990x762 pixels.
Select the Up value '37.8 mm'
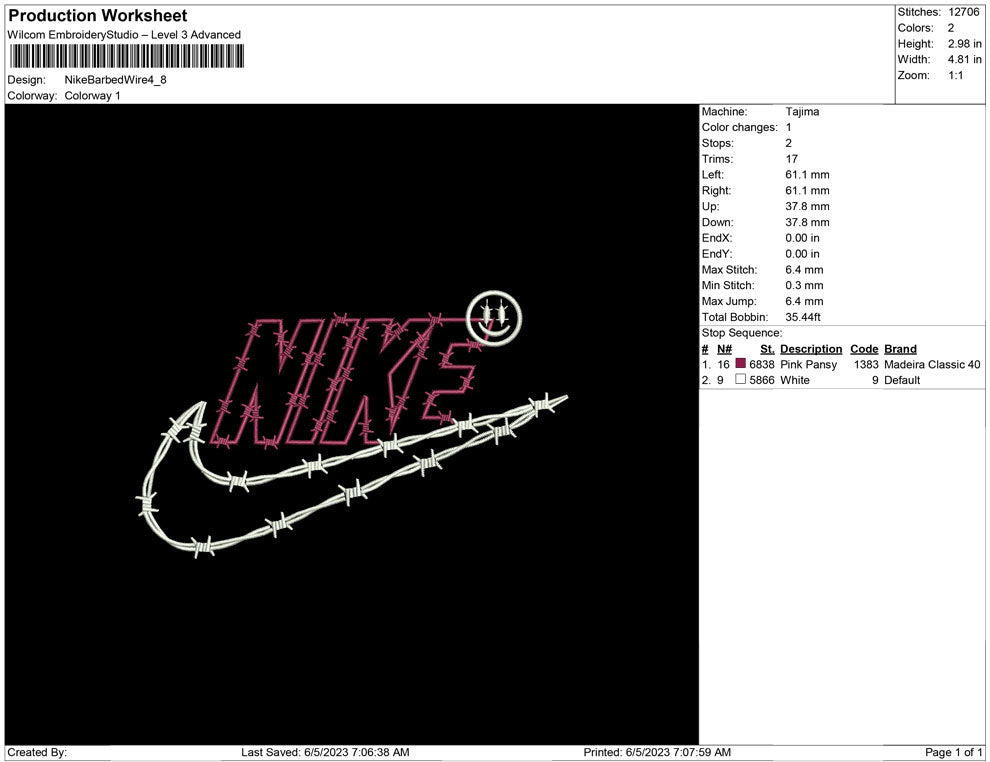(x=808, y=206)
